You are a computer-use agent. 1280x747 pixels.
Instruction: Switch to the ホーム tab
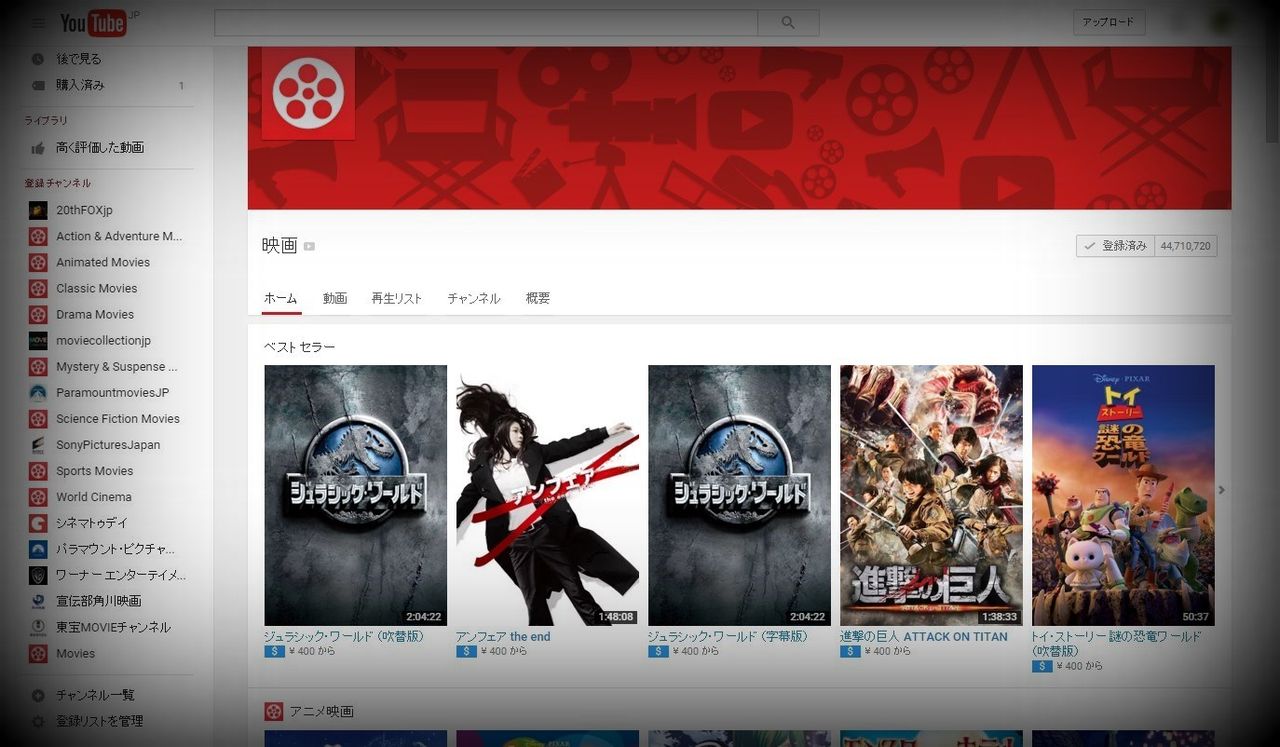pyautogui.click(x=281, y=298)
